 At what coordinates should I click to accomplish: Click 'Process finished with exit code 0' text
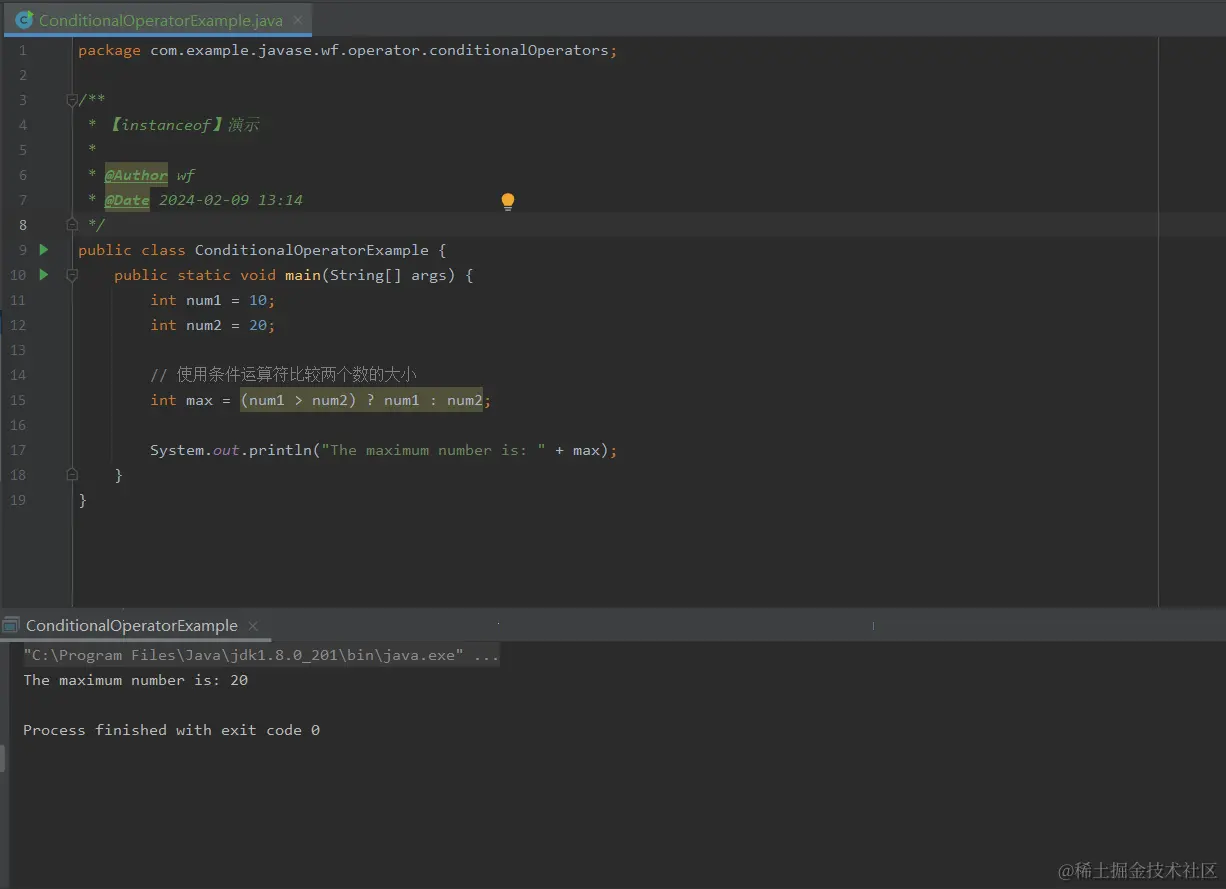coord(171,730)
